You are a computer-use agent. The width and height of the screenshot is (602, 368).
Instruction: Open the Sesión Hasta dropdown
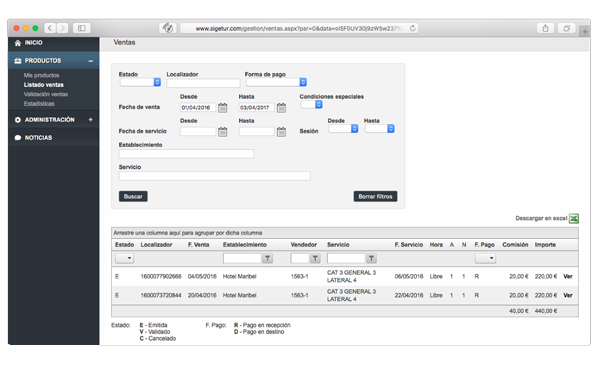pos(379,129)
